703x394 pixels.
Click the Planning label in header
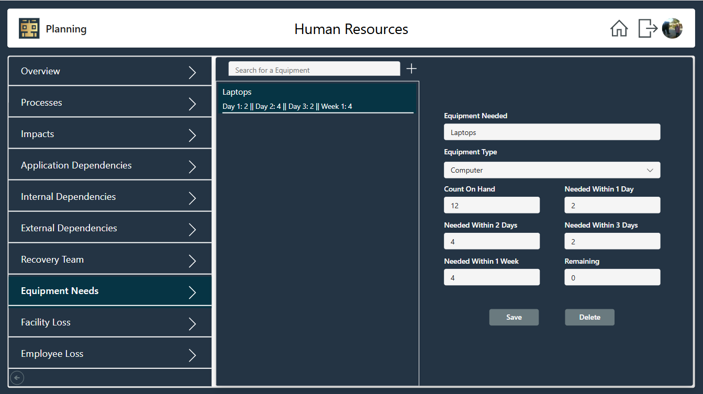coord(66,29)
